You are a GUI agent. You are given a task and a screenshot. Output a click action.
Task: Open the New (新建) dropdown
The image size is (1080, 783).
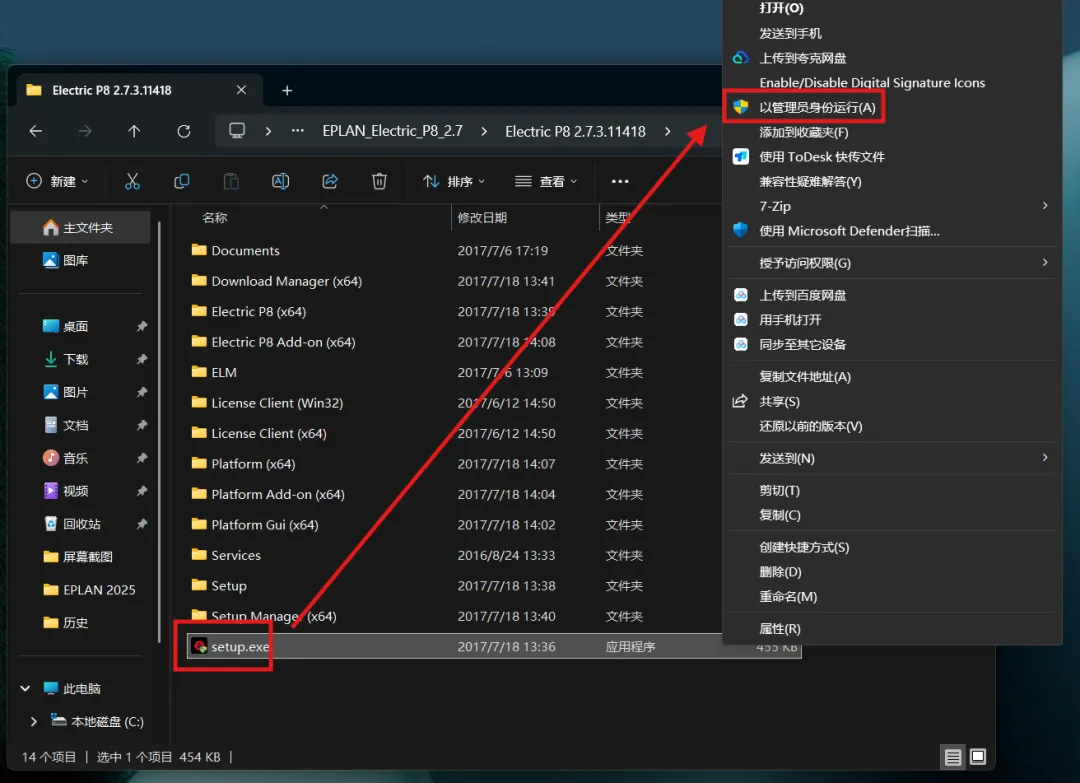(57, 181)
